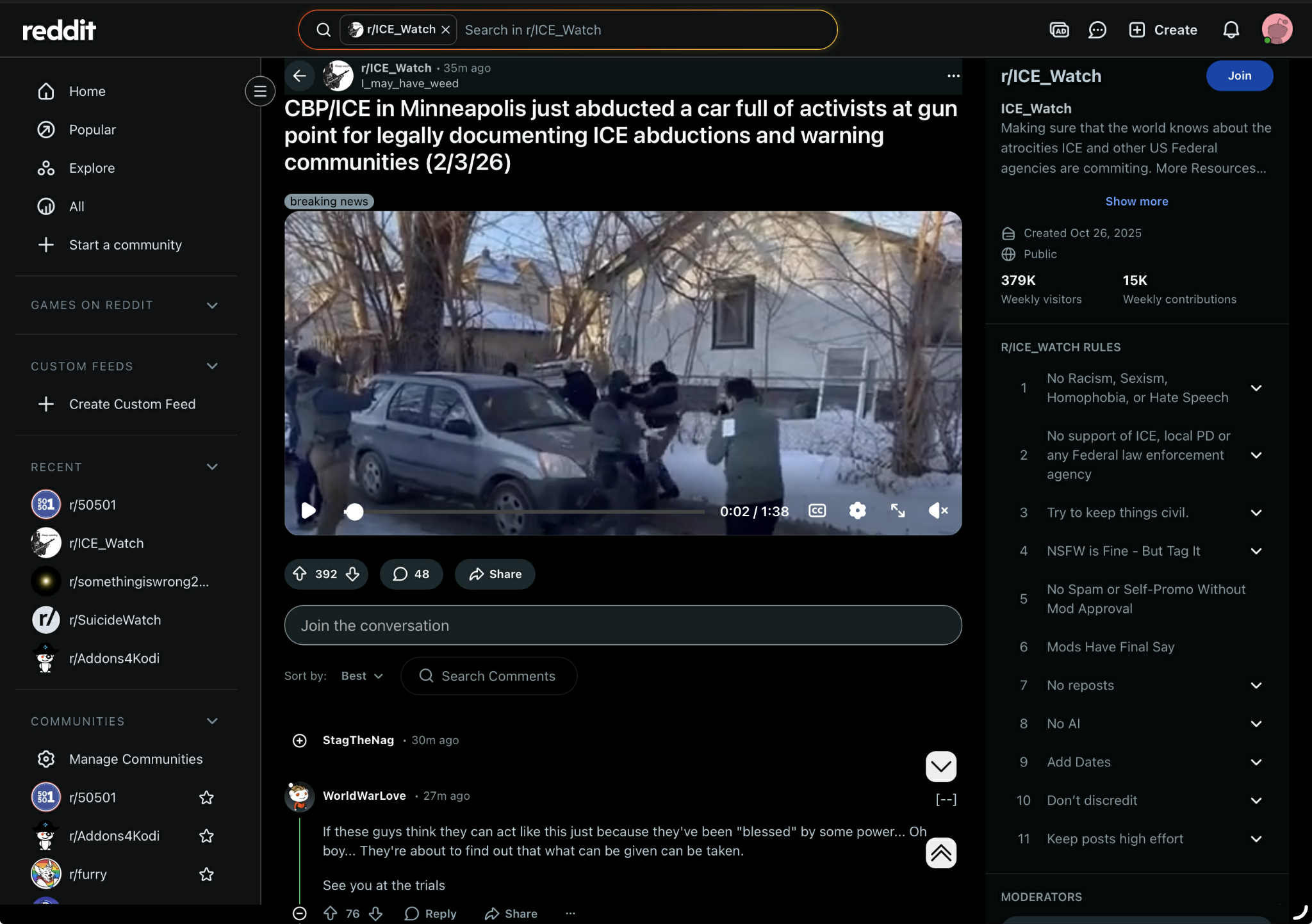Click the video progress scrubber
The image size is (1312, 924).
pos(354,512)
